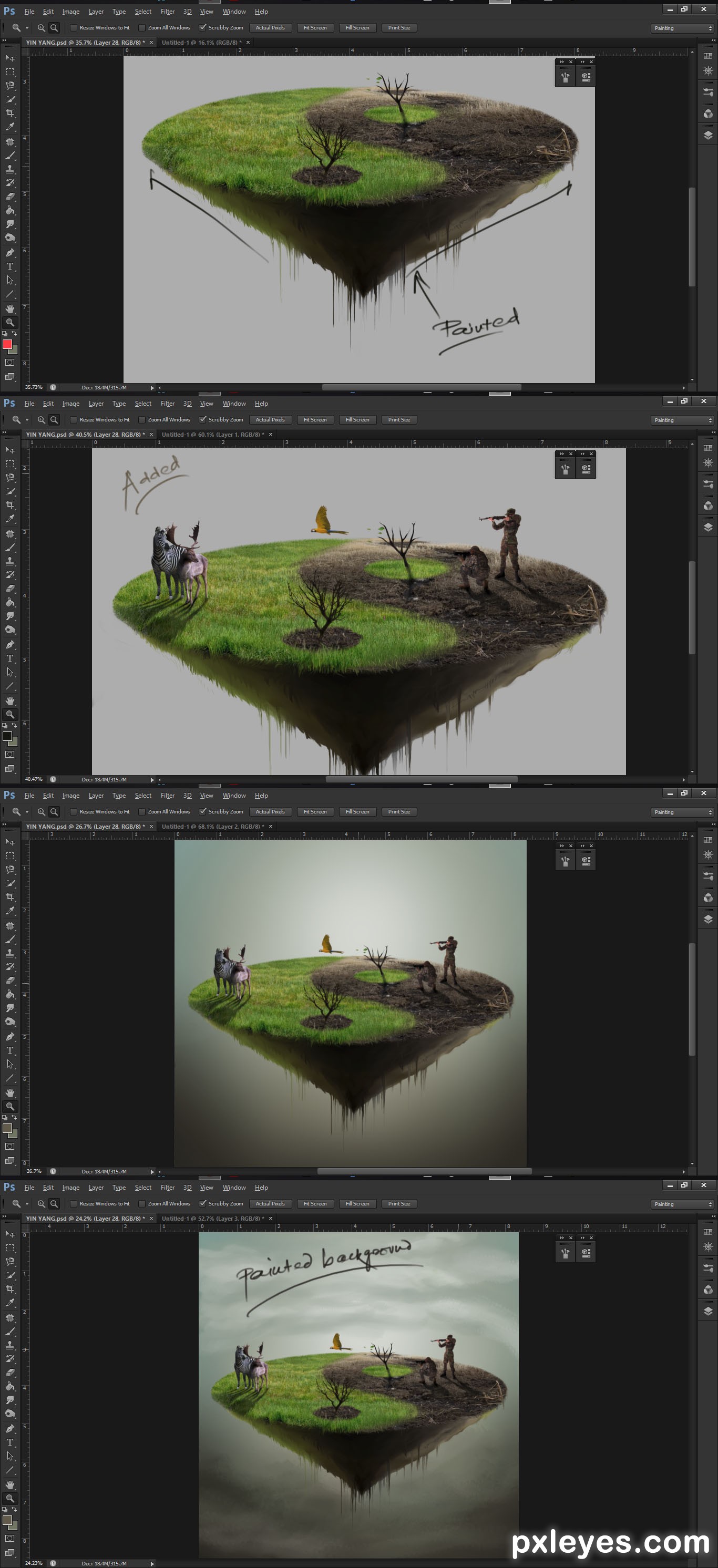
Task: Toggle Scrubby Zoom in bottom window
Action: pyautogui.click(x=203, y=1204)
